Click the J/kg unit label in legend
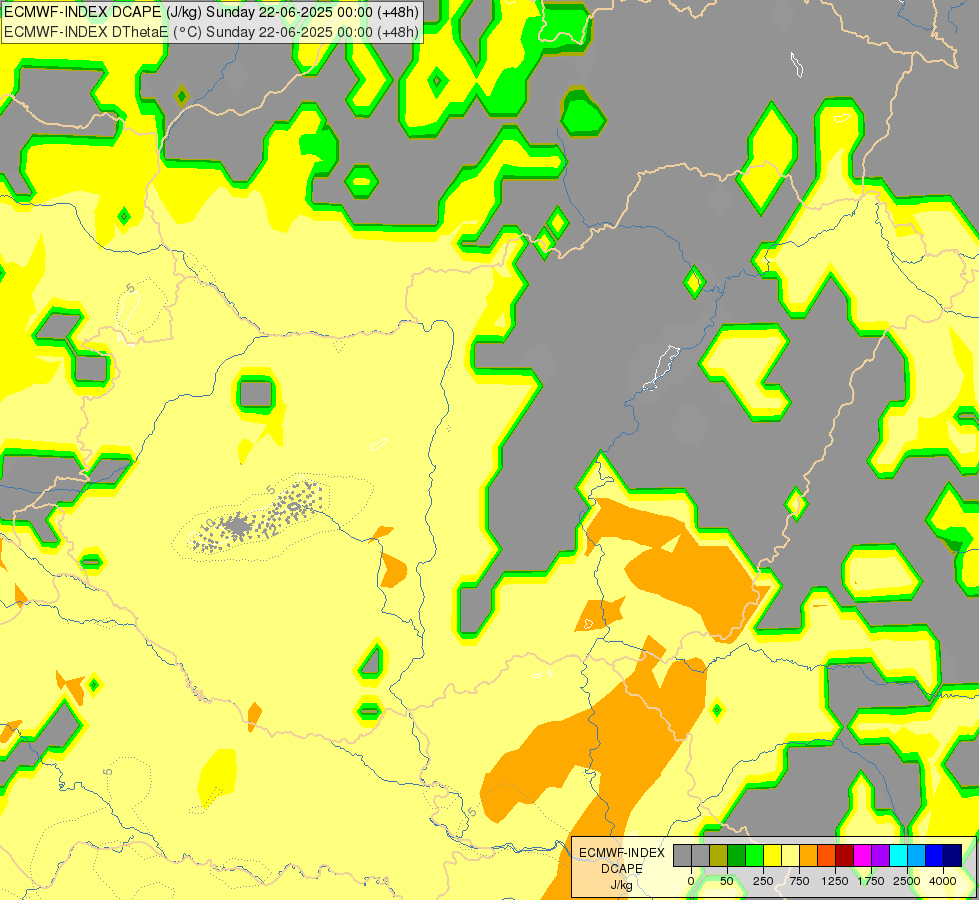Screen dimensions: 979x900 622,885
